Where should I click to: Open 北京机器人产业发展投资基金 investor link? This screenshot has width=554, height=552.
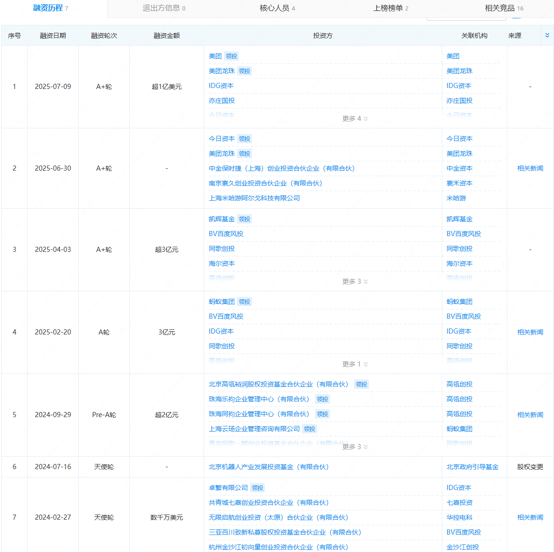click(x=269, y=467)
